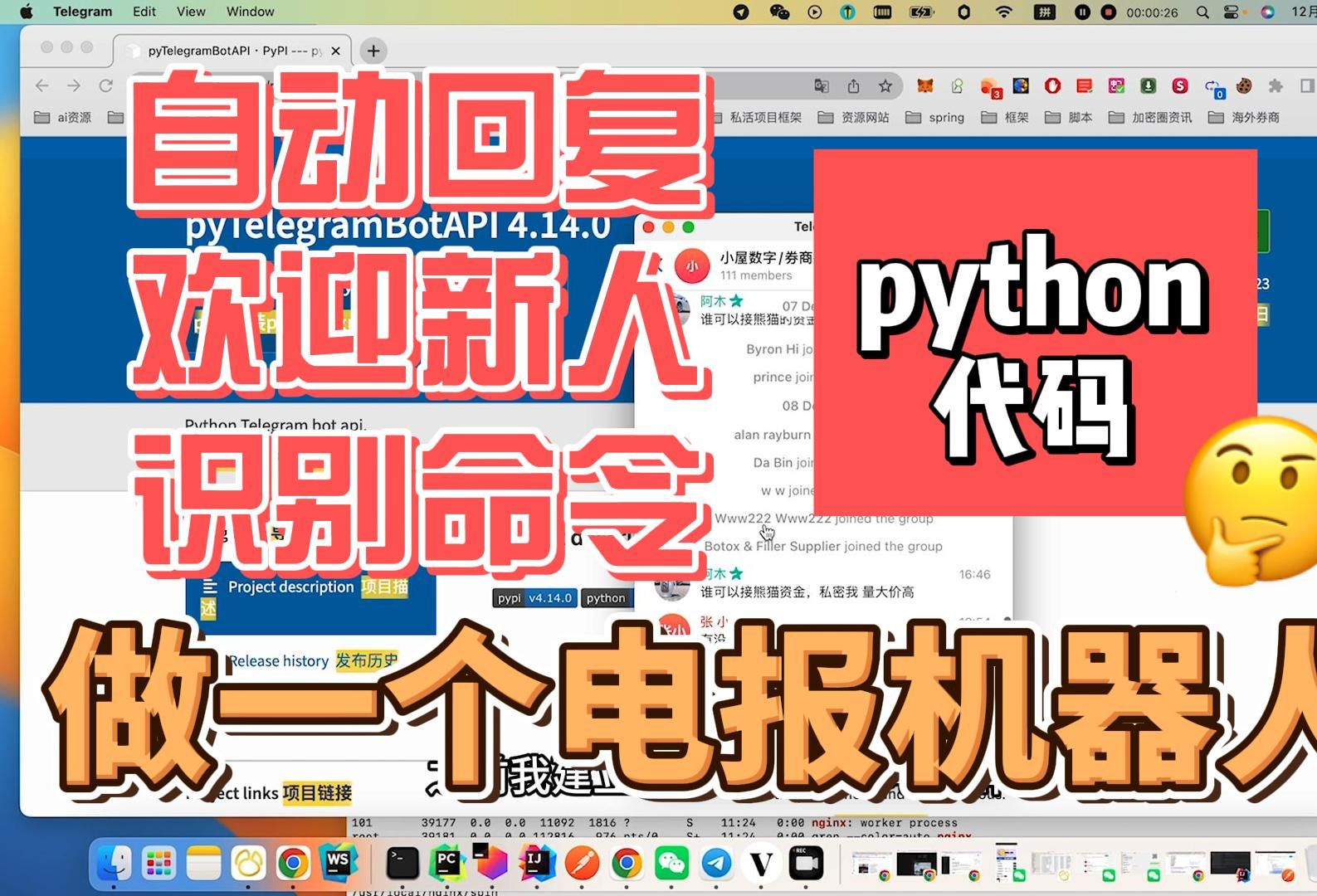1317x896 pixels.
Task: Expand the 脚本 bookmark folder
Action: [x=1069, y=117]
